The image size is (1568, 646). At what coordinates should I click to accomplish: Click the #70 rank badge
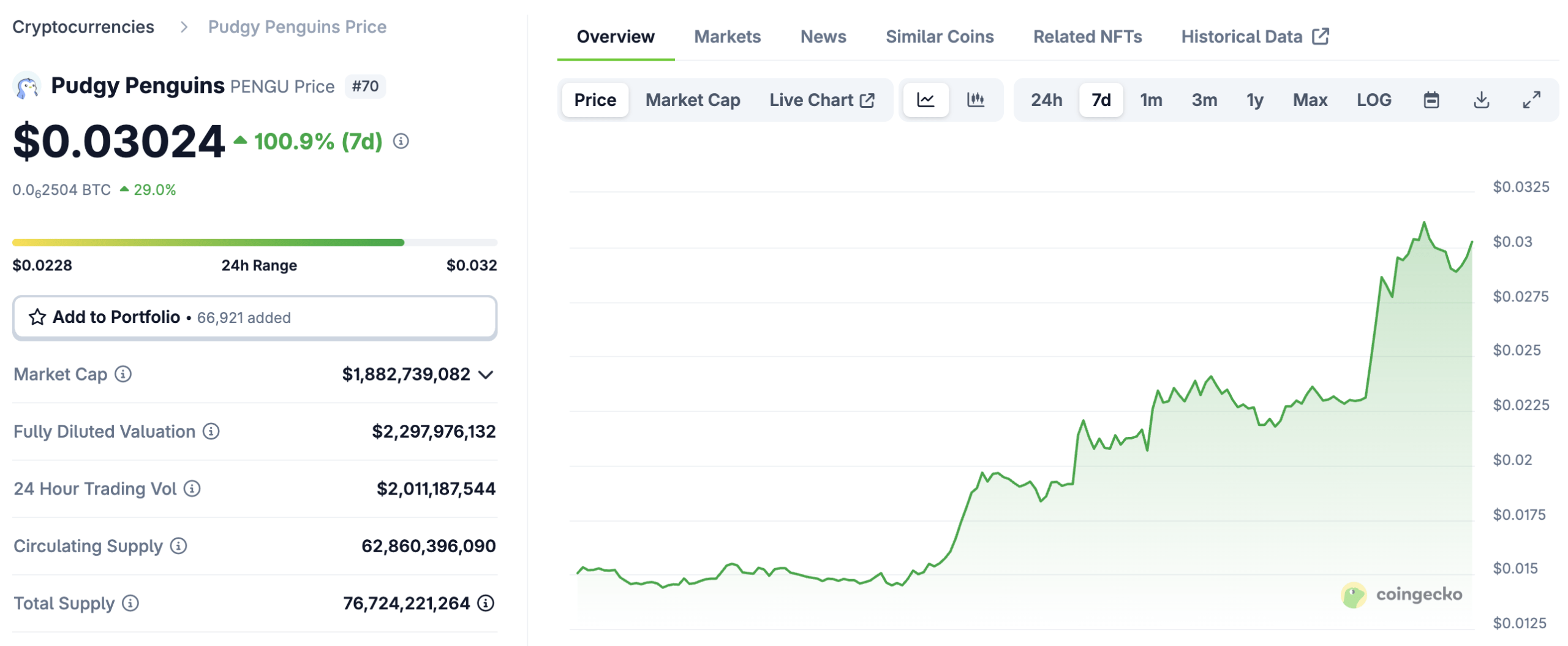[x=365, y=86]
